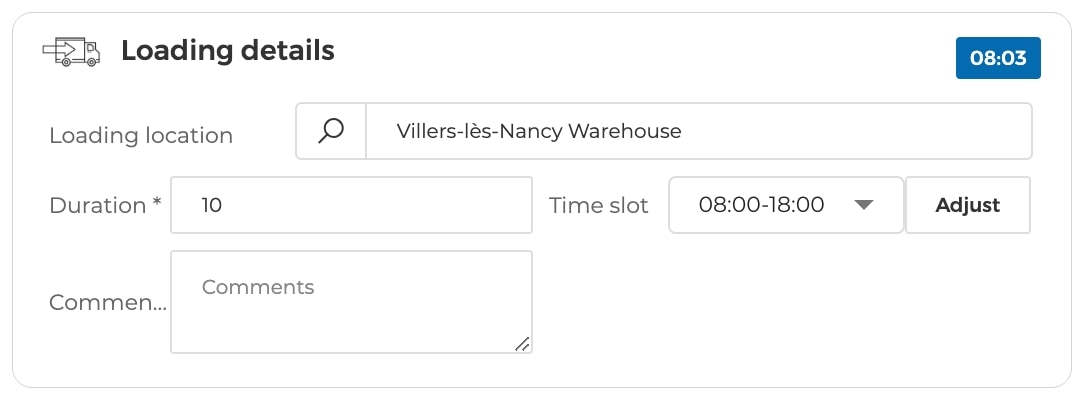
Task: Click inside the Comments text area
Action: point(351,302)
